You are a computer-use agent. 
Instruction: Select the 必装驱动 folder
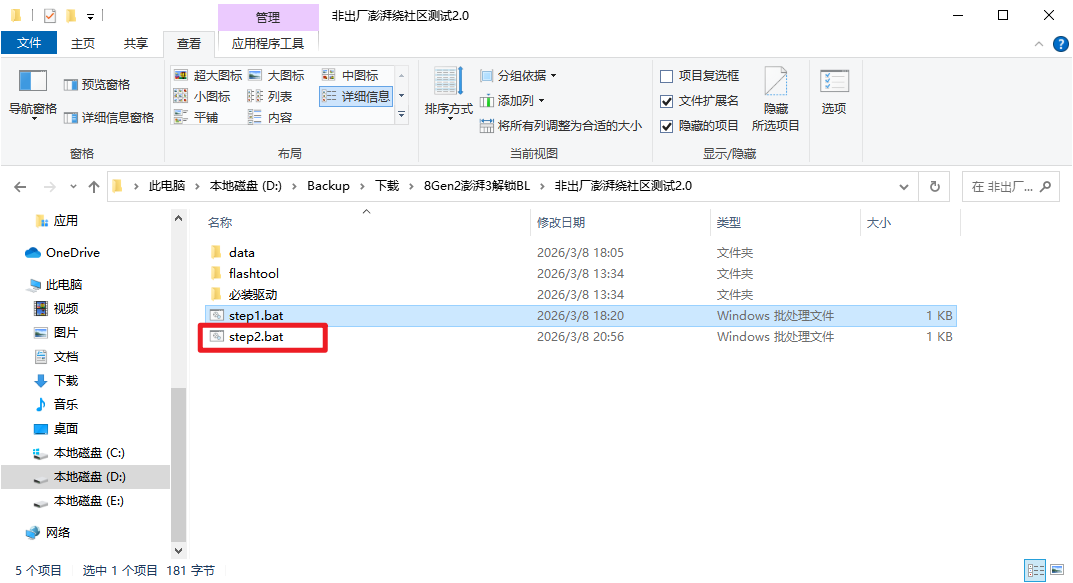point(580,295)
